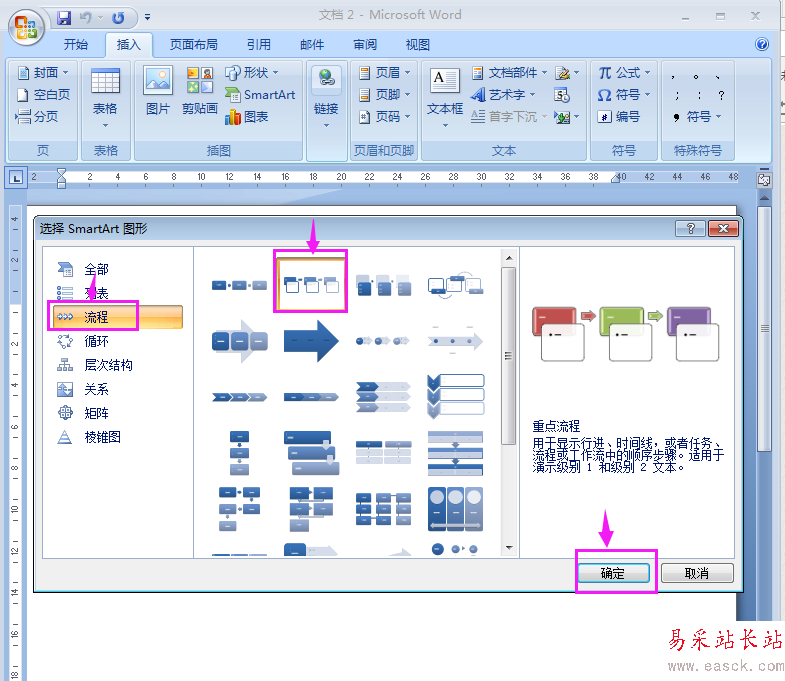
Task: Save the document from quick access toolbar
Action: point(64,18)
